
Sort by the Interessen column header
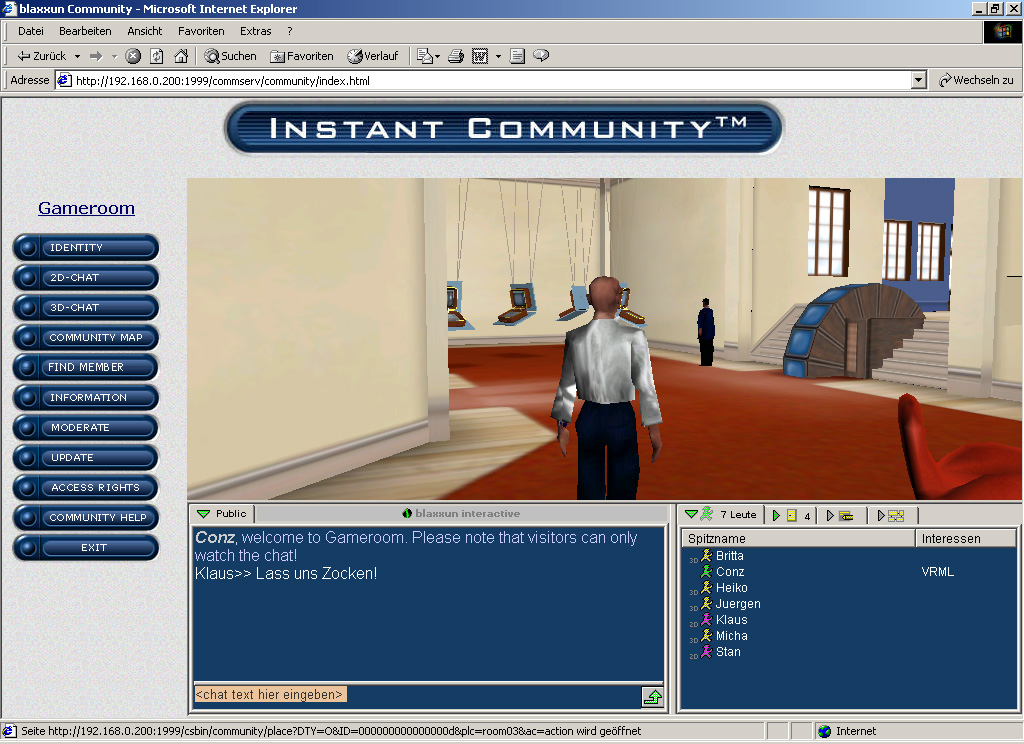point(966,538)
